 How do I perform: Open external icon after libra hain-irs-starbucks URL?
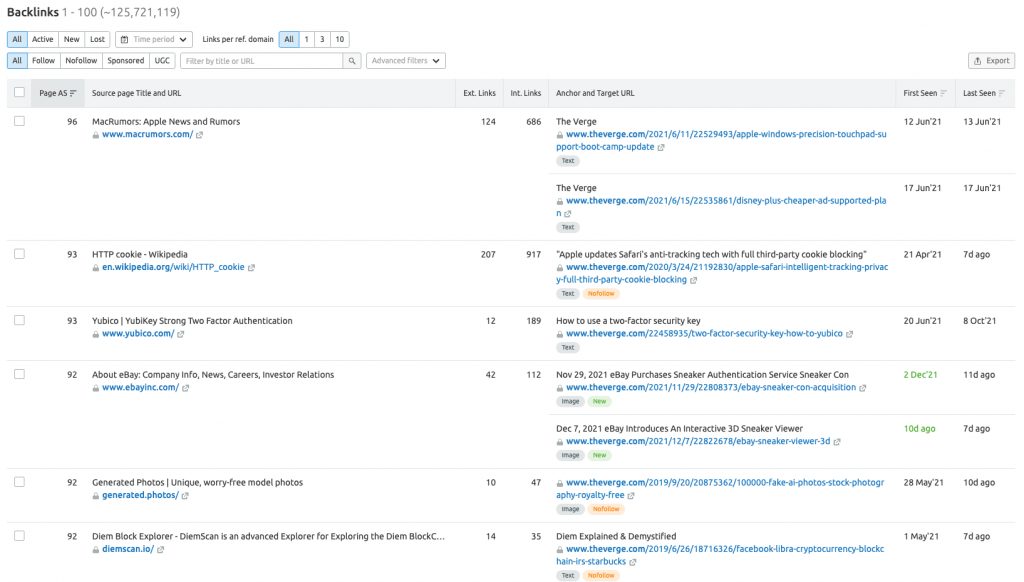click(633, 562)
